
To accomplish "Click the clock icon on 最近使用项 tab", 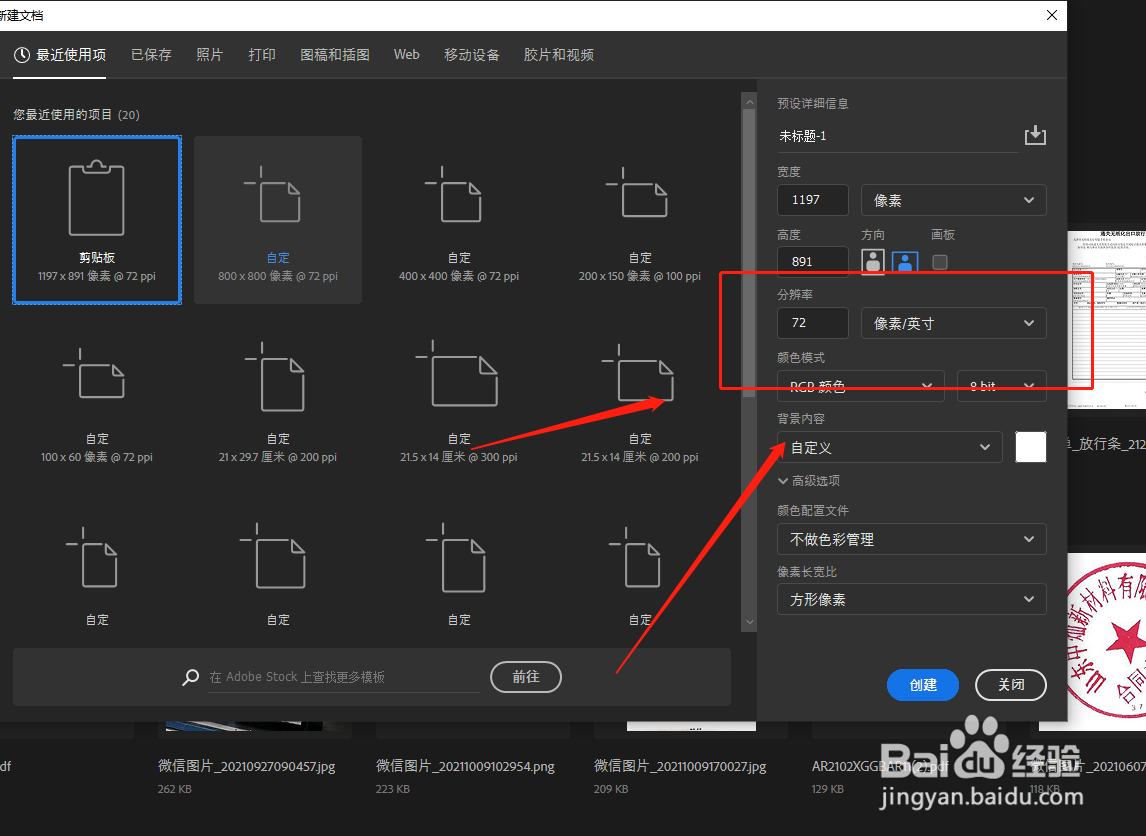I will (x=23, y=55).
